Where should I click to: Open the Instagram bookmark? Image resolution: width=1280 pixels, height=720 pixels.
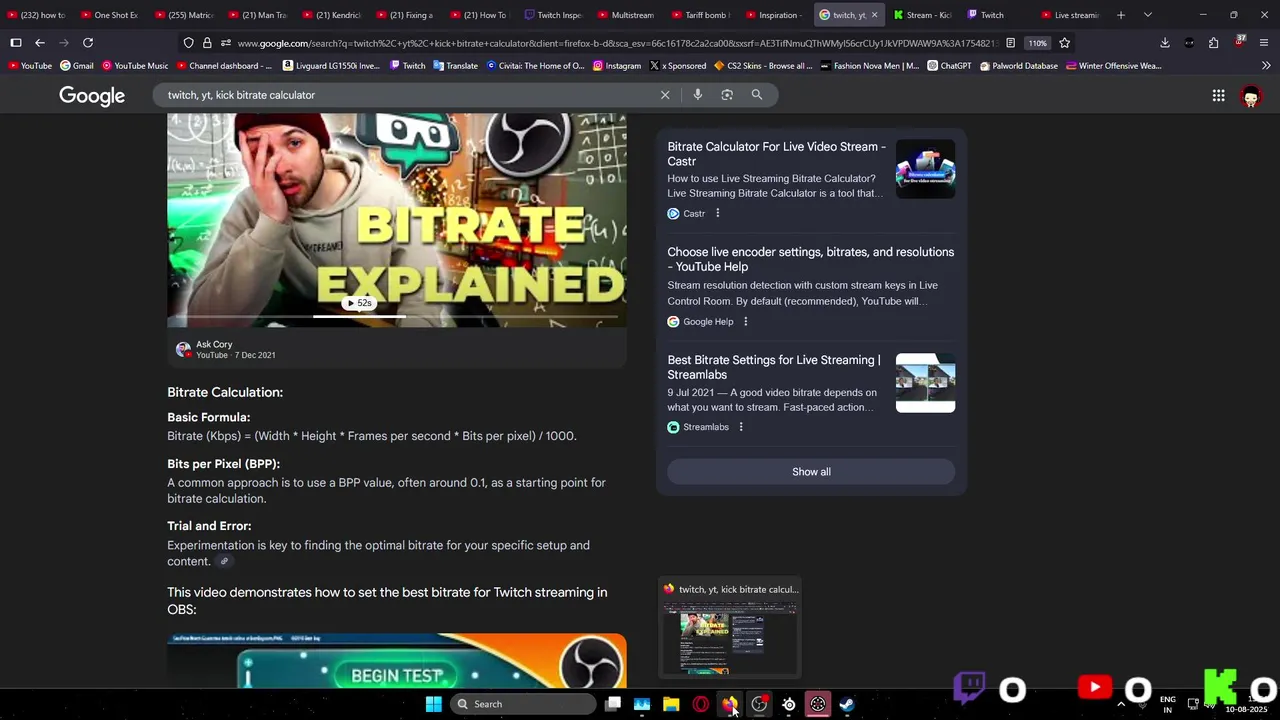click(x=617, y=66)
